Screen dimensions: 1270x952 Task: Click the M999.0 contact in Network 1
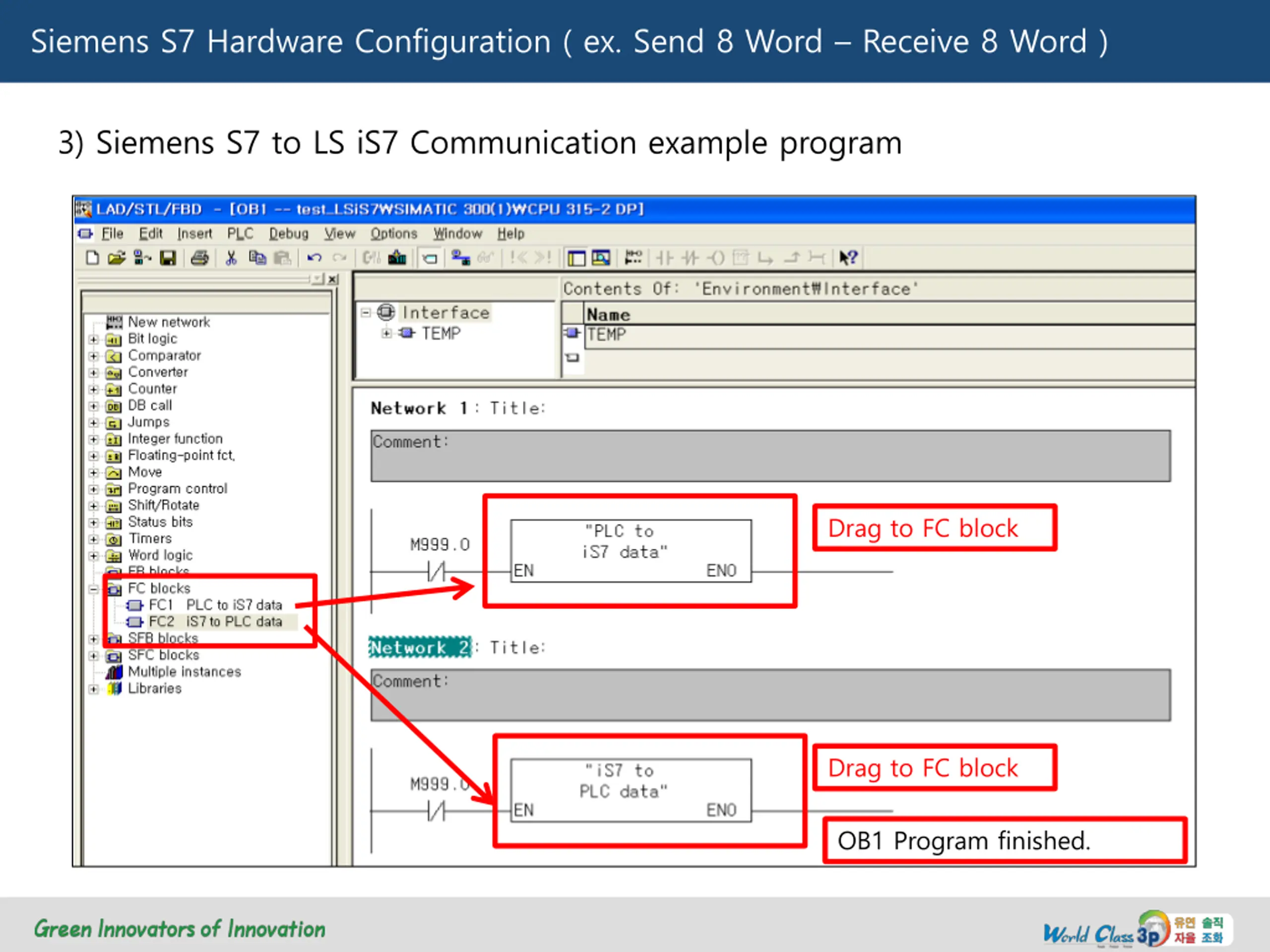(437, 571)
